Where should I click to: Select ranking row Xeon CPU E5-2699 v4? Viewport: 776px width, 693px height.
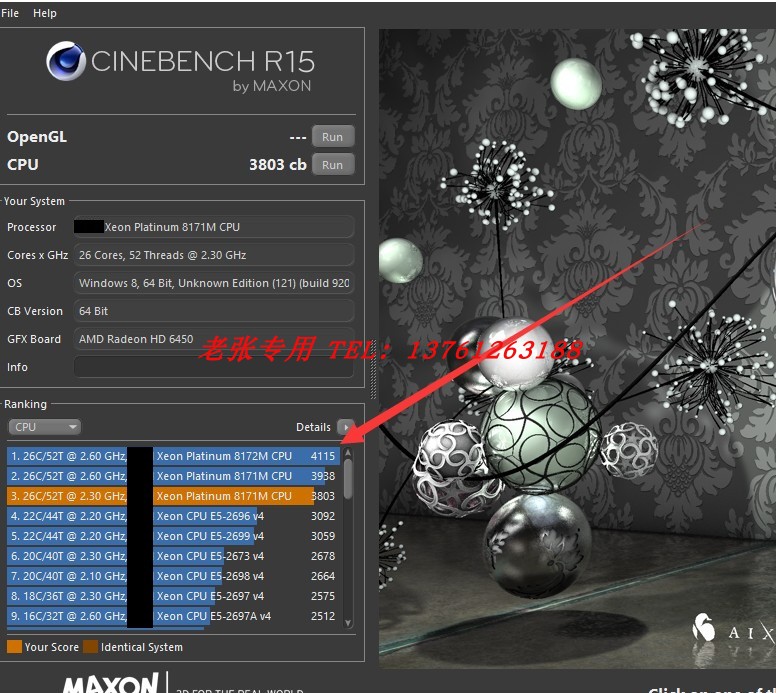coord(173,536)
